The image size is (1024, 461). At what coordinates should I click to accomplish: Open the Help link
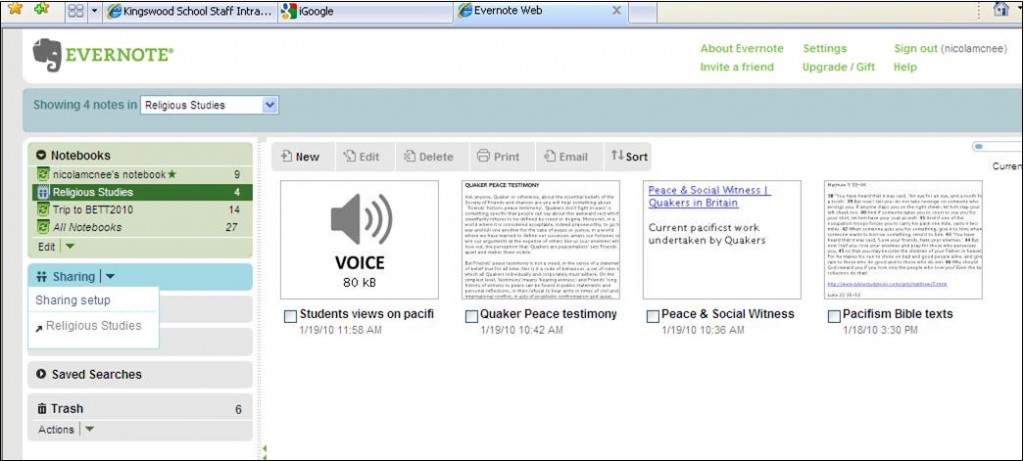point(905,67)
